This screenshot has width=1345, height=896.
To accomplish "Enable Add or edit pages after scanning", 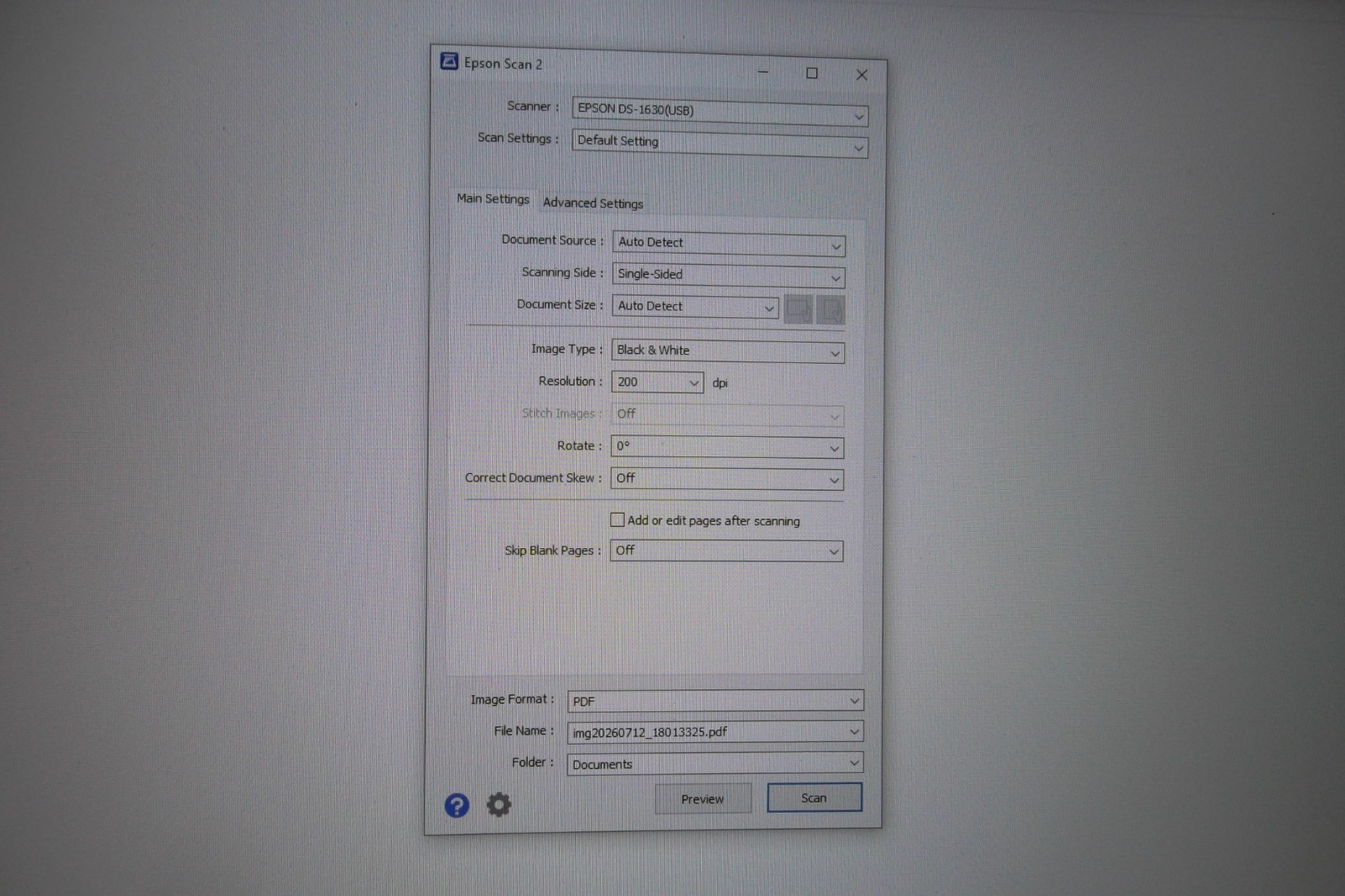I will point(617,519).
